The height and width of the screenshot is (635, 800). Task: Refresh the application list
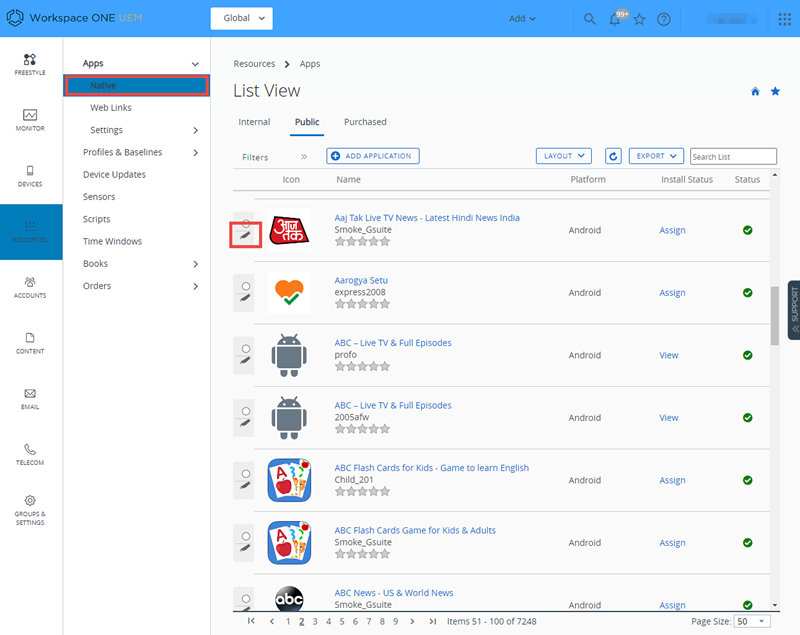pyautogui.click(x=613, y=156)
